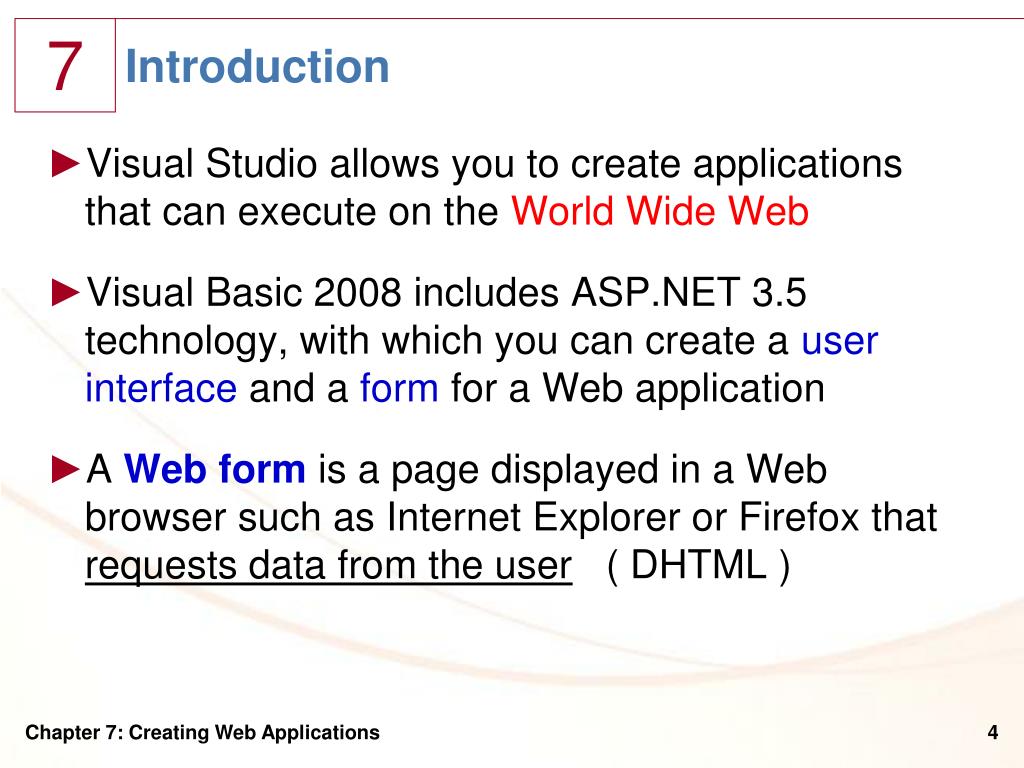Image resolution: width=1024 pixels, height=768 pixels.
Task: Click the bold blue 'Web form' term
Action: [x=215, y=469]
